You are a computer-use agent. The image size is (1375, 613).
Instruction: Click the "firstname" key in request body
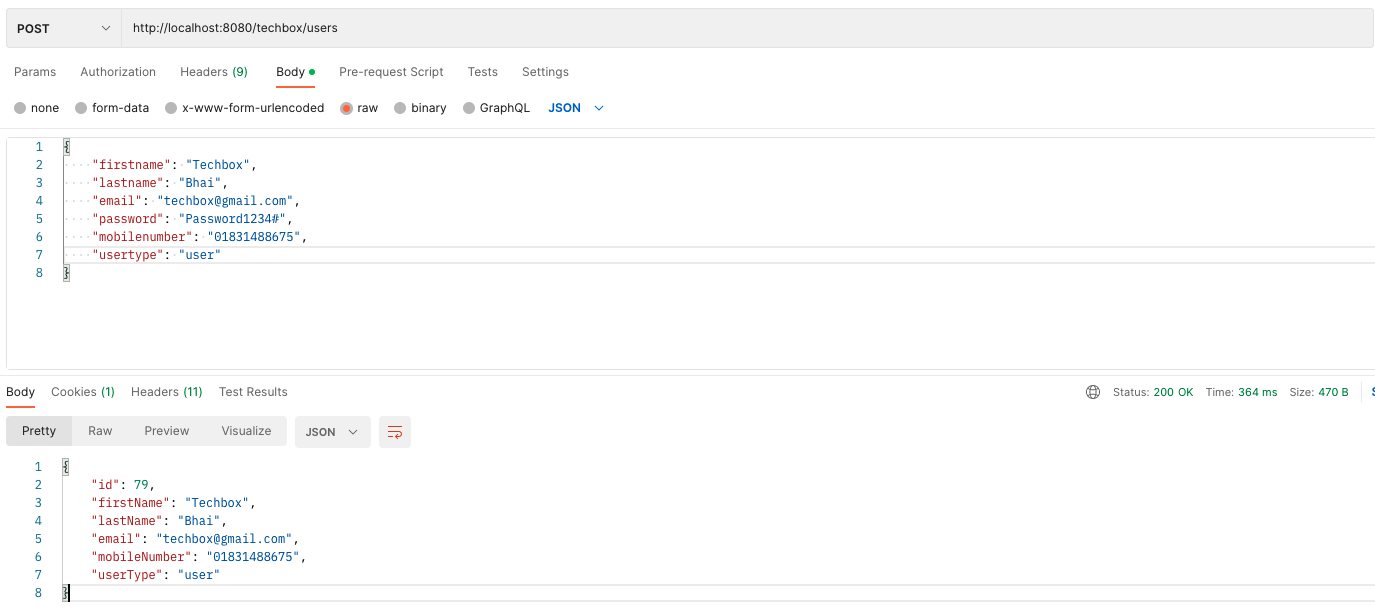click(131, 165)
